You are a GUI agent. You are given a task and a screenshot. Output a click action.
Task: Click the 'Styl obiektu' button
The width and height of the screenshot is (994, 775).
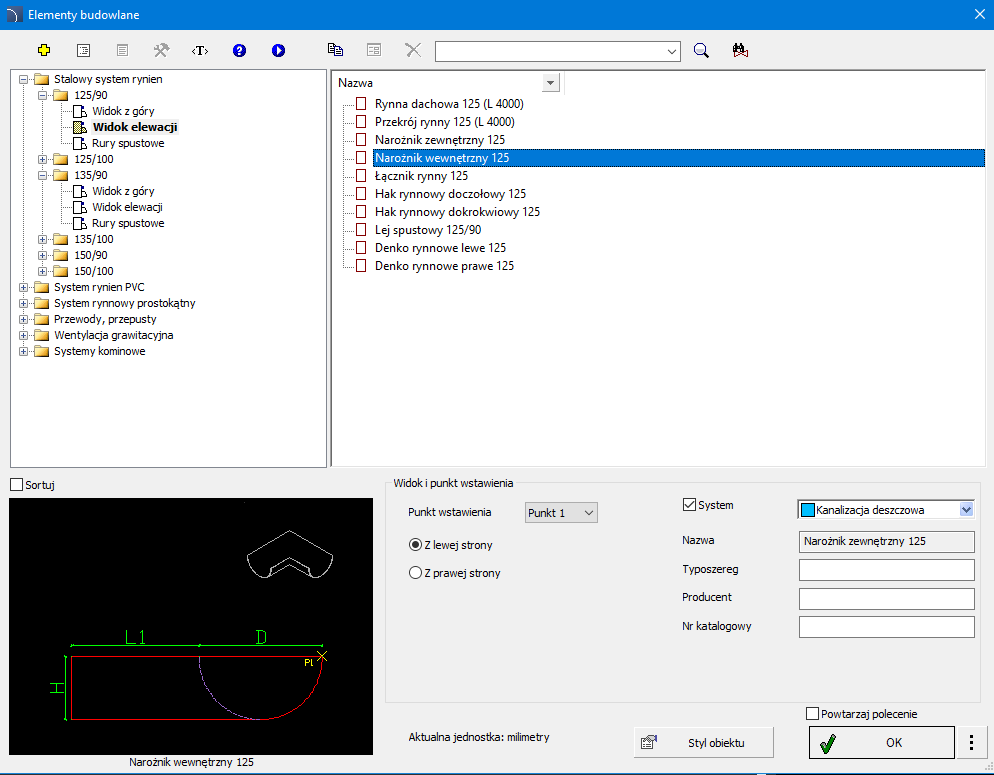click(704, 743)
